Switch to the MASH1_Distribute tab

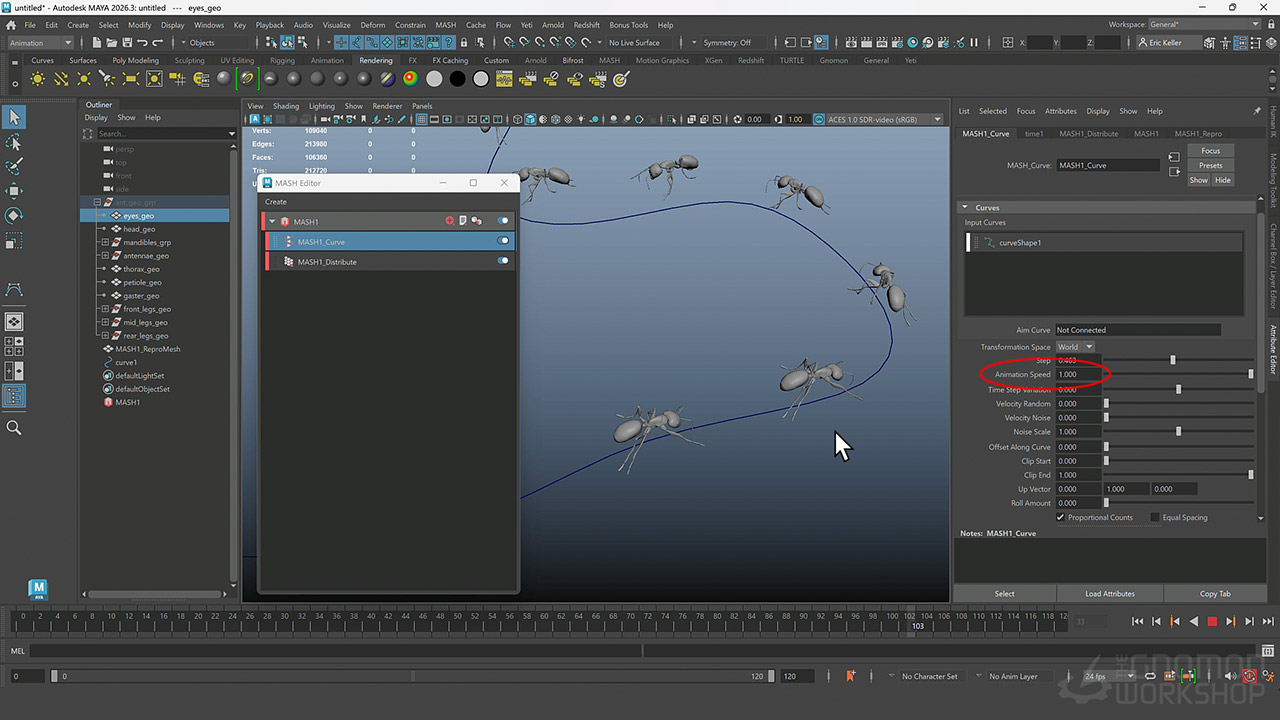point(1088,133)
